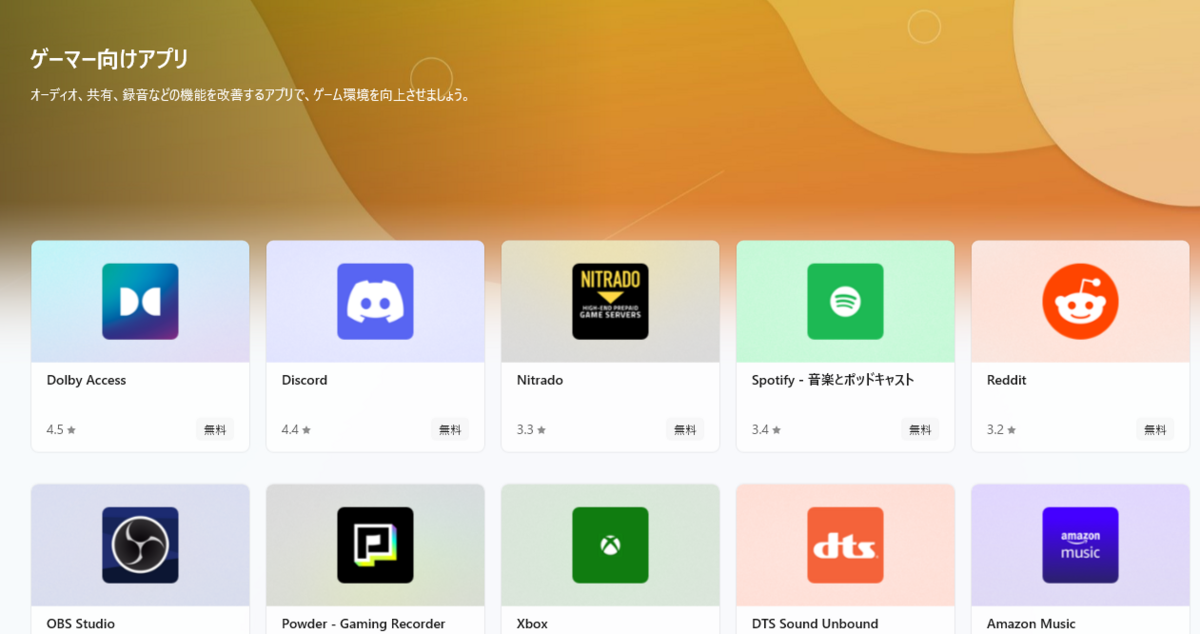1200x634 pixels.
Task: Open the Amazon Music app icon
Action: point(1080,545)
